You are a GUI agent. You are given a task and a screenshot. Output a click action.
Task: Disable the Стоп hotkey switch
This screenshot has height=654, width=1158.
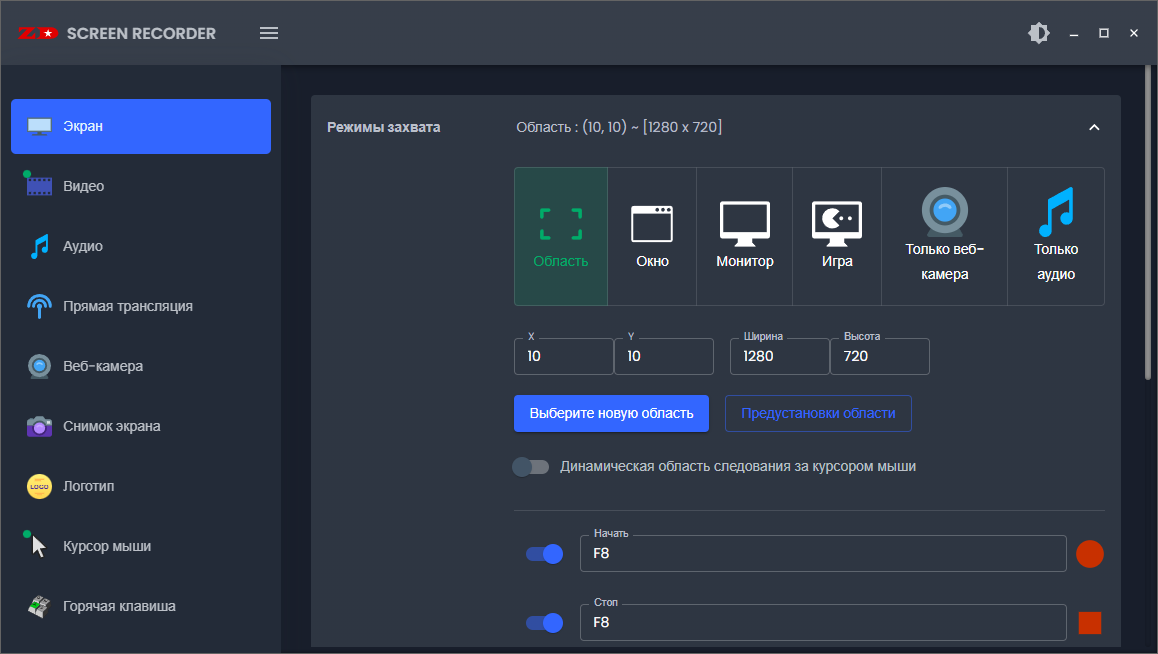point(545,623)
